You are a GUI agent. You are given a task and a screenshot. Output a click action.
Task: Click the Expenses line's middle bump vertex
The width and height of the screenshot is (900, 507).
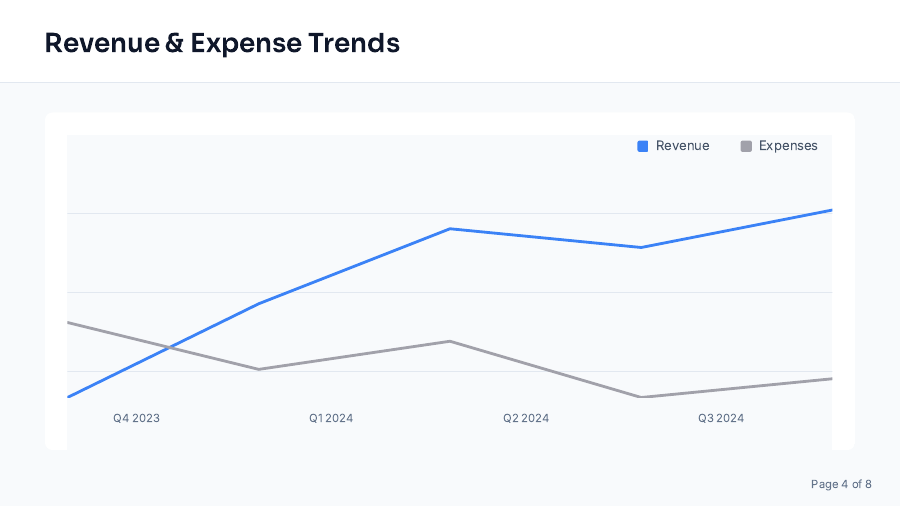[450, 341]
